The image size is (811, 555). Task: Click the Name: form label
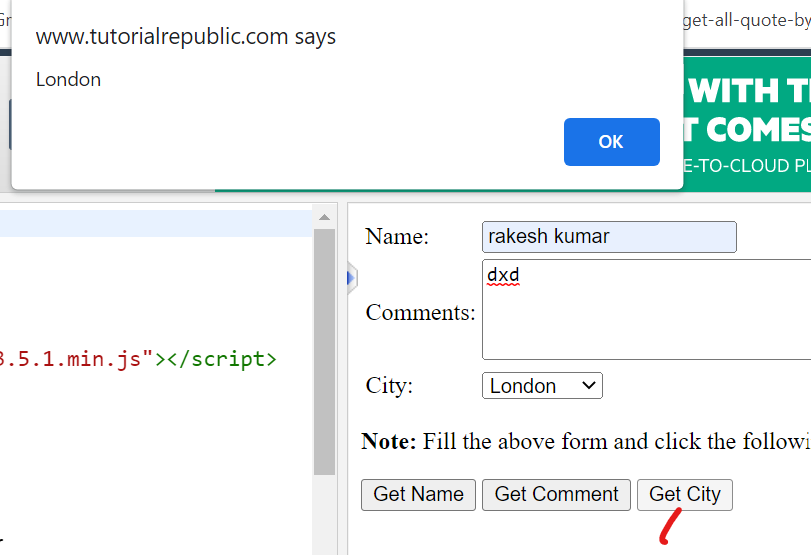click(397, 237)
